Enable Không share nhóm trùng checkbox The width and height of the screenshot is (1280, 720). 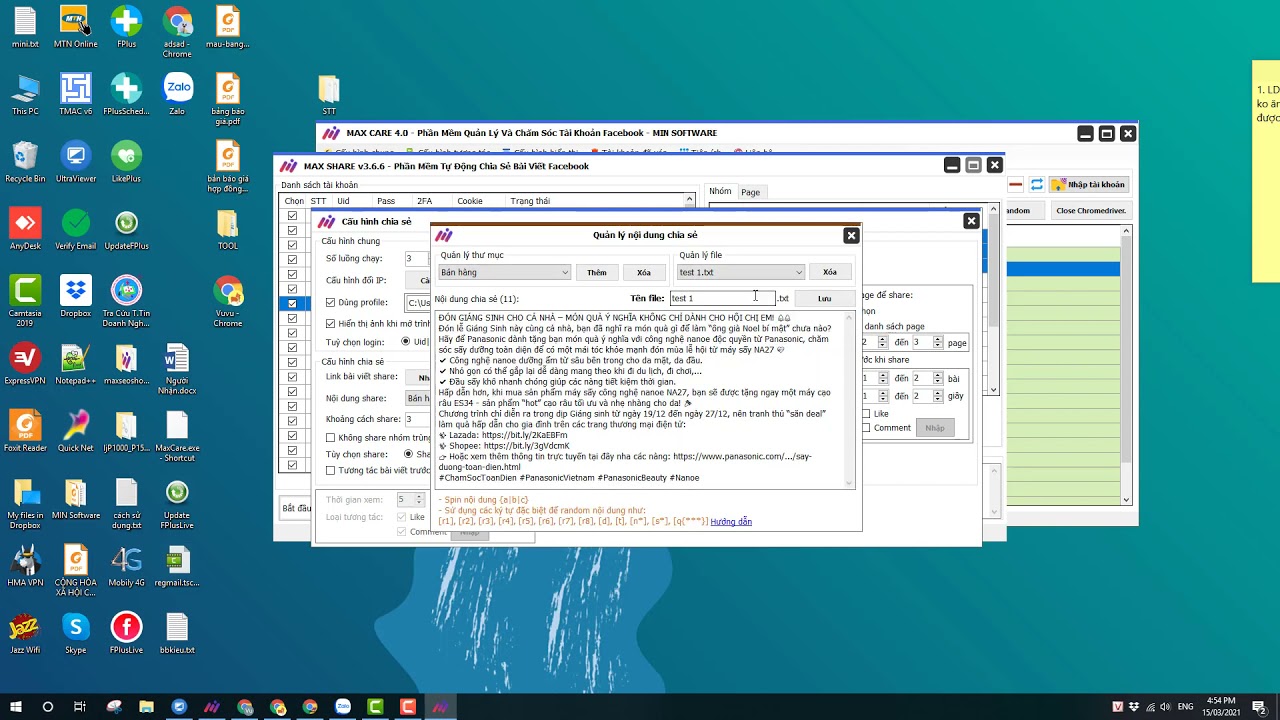pos(331,437)
